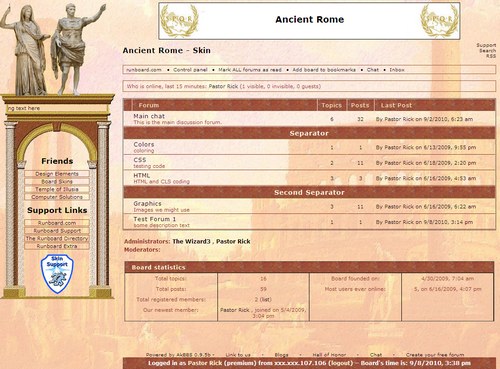500x369 pixels.
Task: Open the Main chat forum
Action: pyautogui.click(x=149, y=116)
